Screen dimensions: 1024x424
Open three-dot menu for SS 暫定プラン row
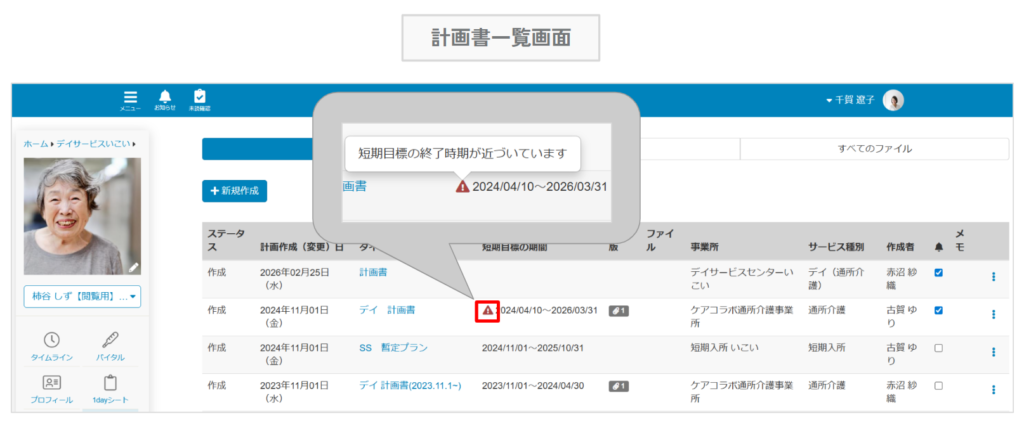(993, 352)
